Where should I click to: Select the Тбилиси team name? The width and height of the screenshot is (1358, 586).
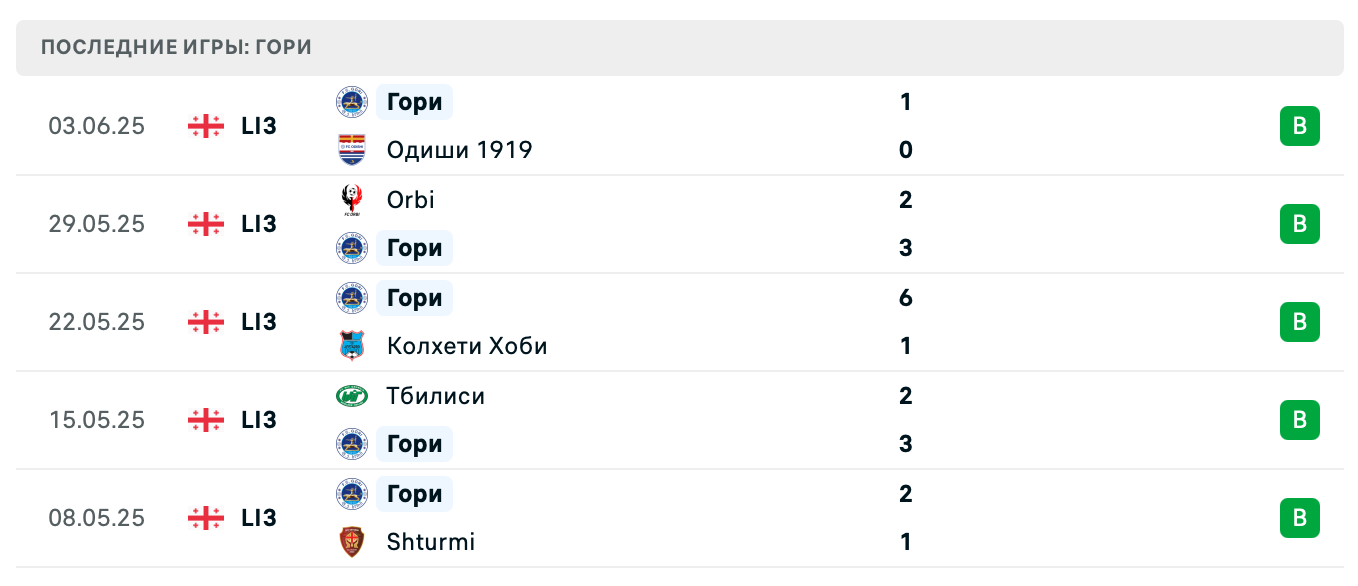[x=436, y=396]
